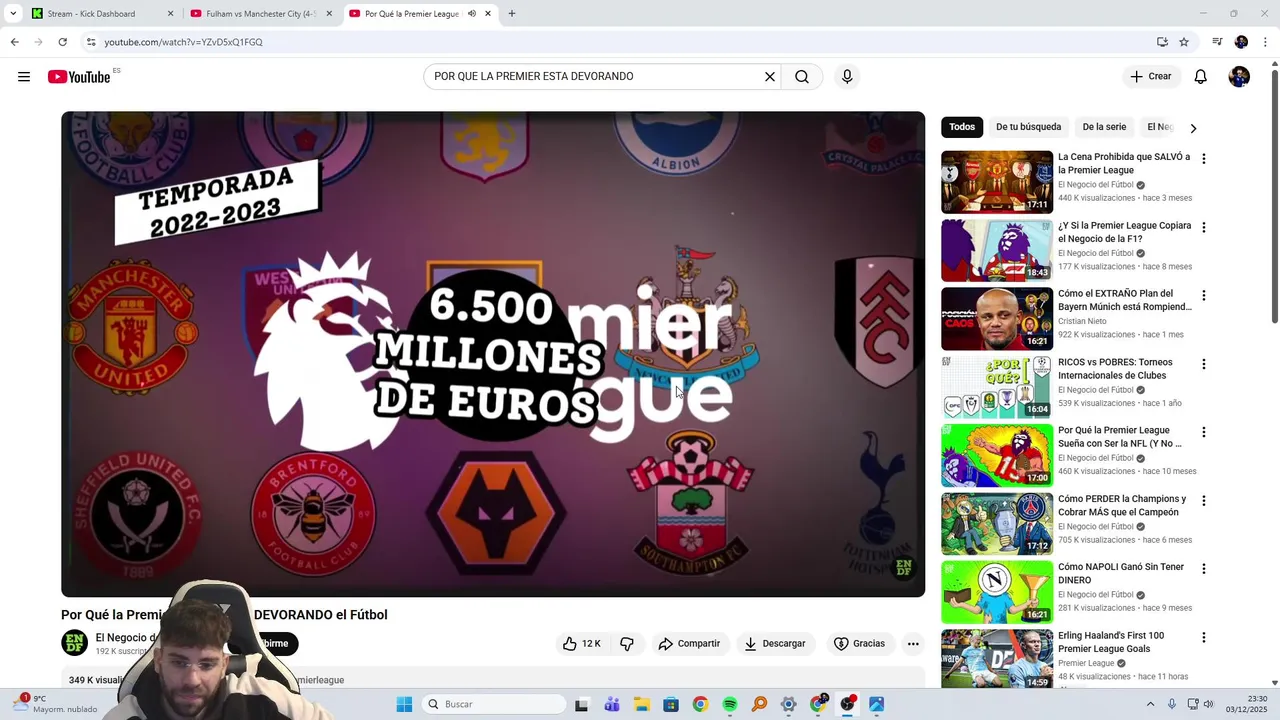Open the Cómo NAPOLI Ganó thumbnail

997,592
